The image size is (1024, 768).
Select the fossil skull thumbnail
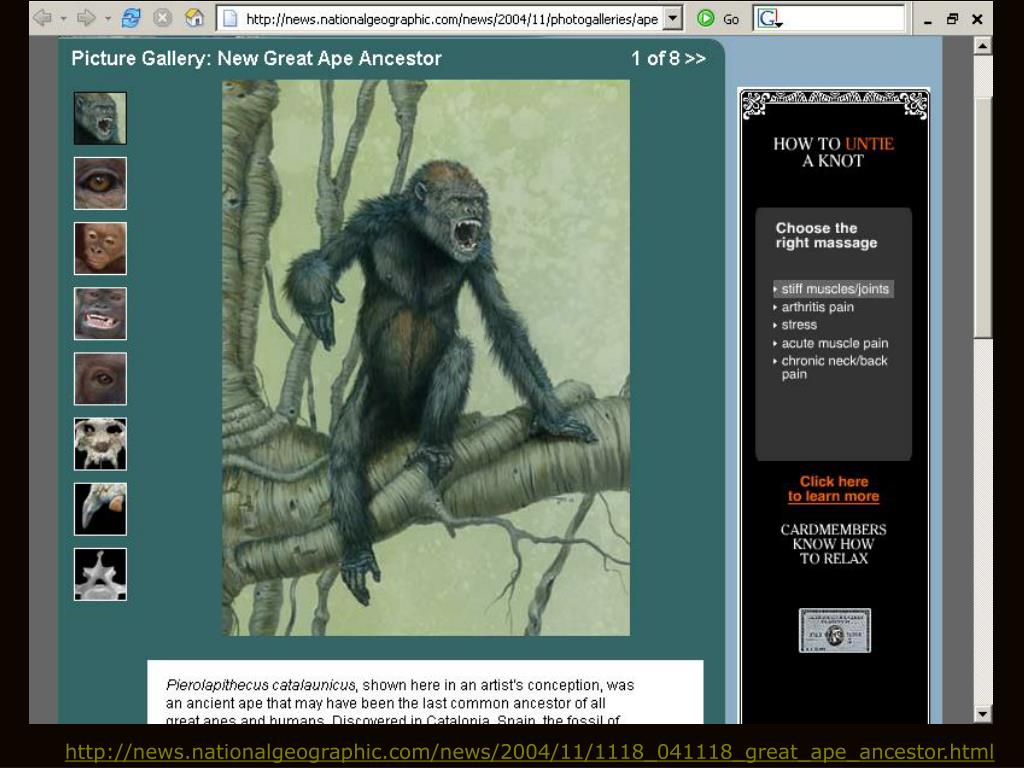[x=100, y=444]
